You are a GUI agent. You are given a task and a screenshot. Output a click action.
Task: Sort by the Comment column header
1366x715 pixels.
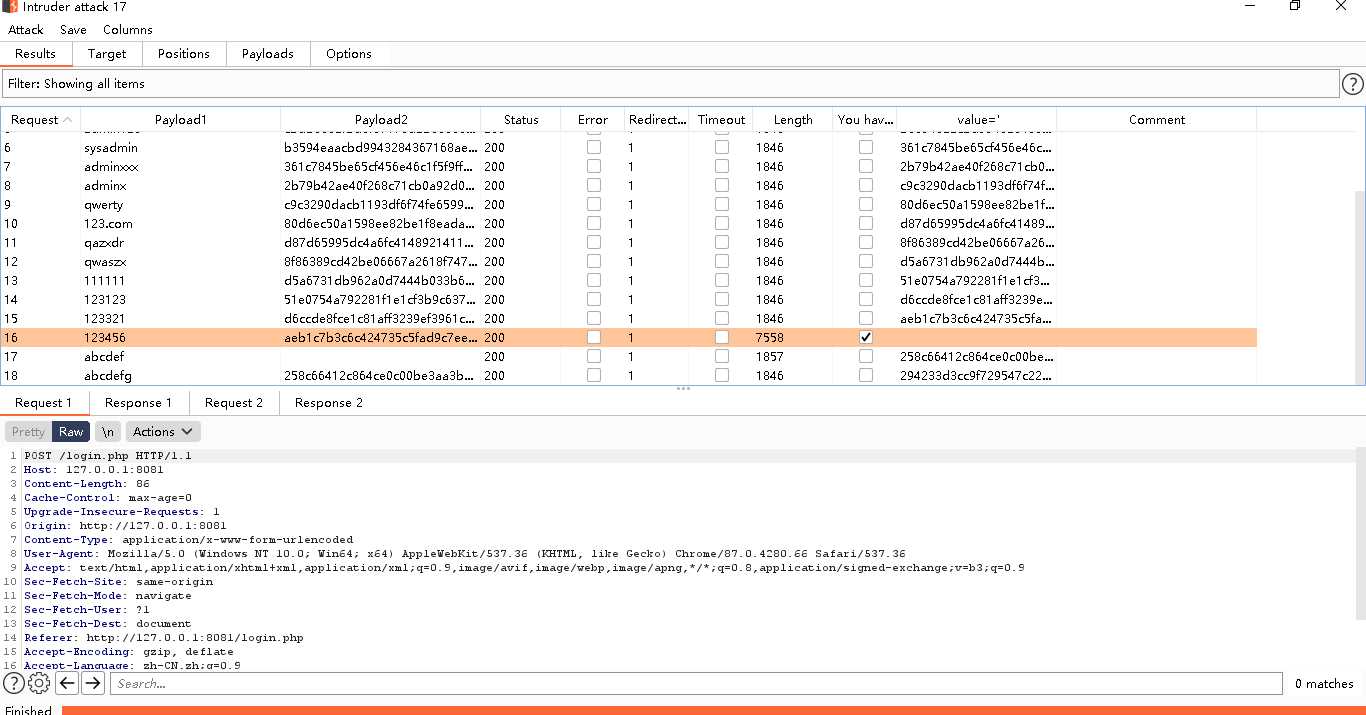pyautogui.click(x=1157, y=119)
